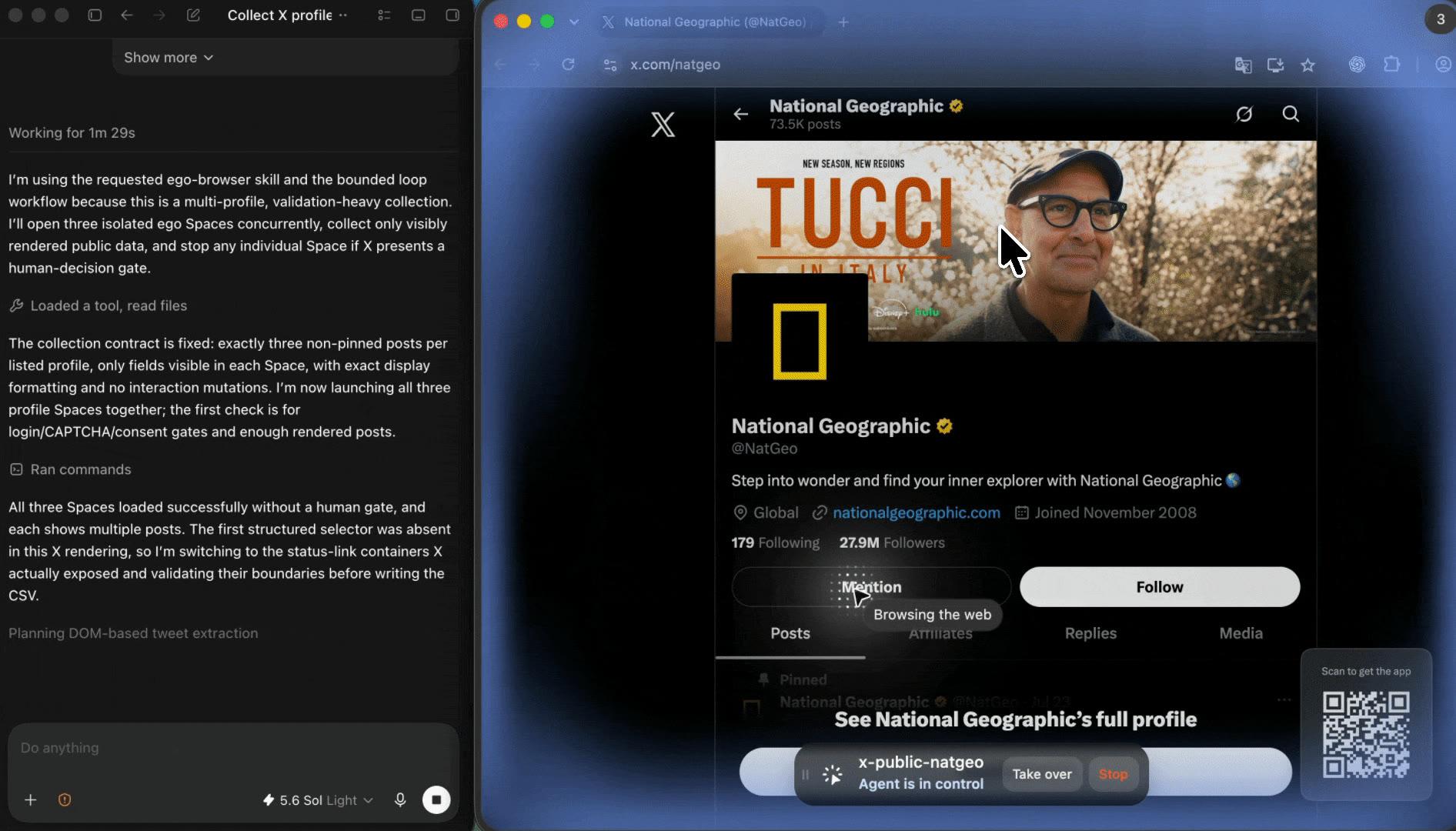Click the task list icon in agent header

(384, 15)
